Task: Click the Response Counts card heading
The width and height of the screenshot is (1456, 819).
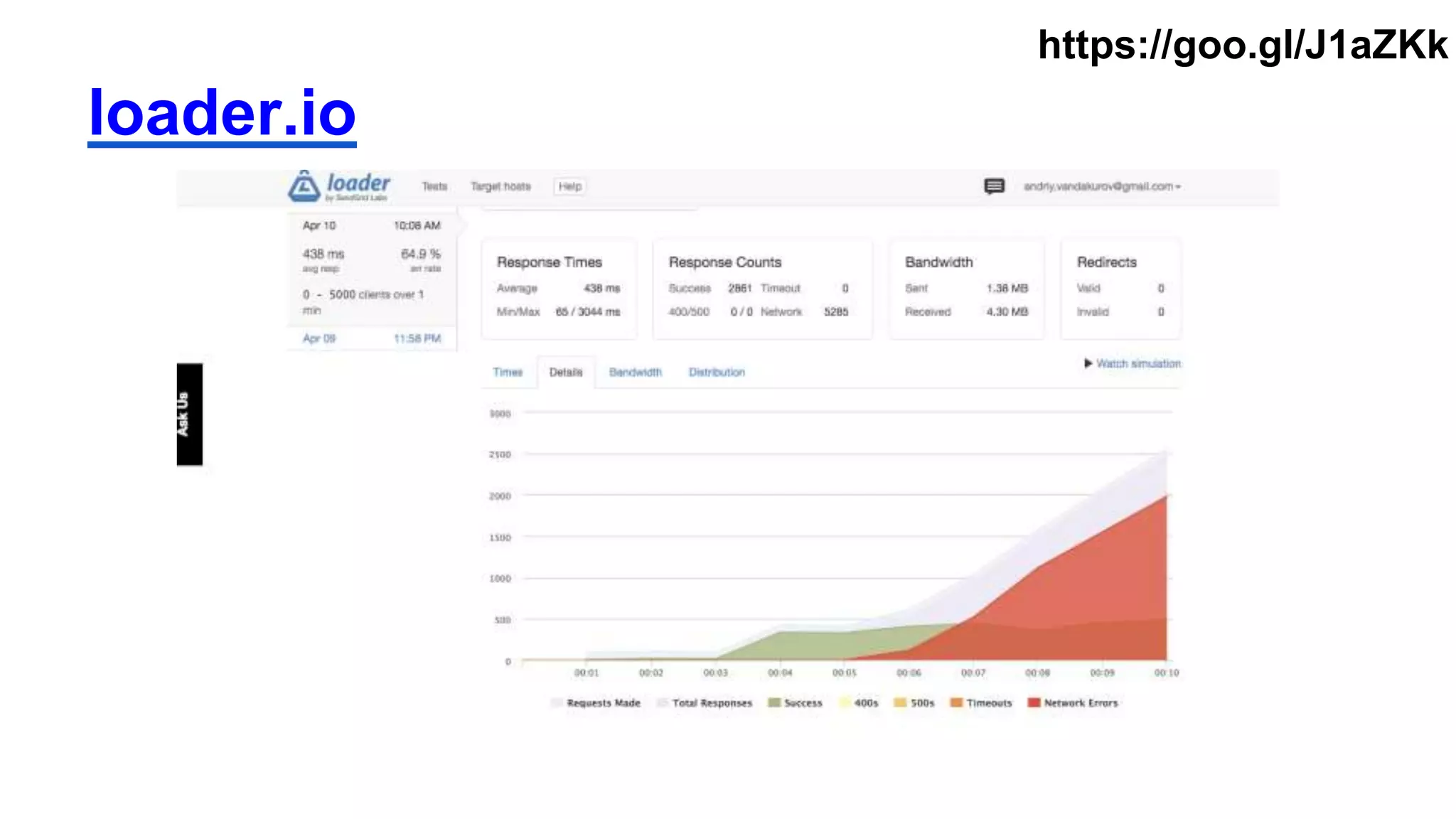Action: [725, 262]
